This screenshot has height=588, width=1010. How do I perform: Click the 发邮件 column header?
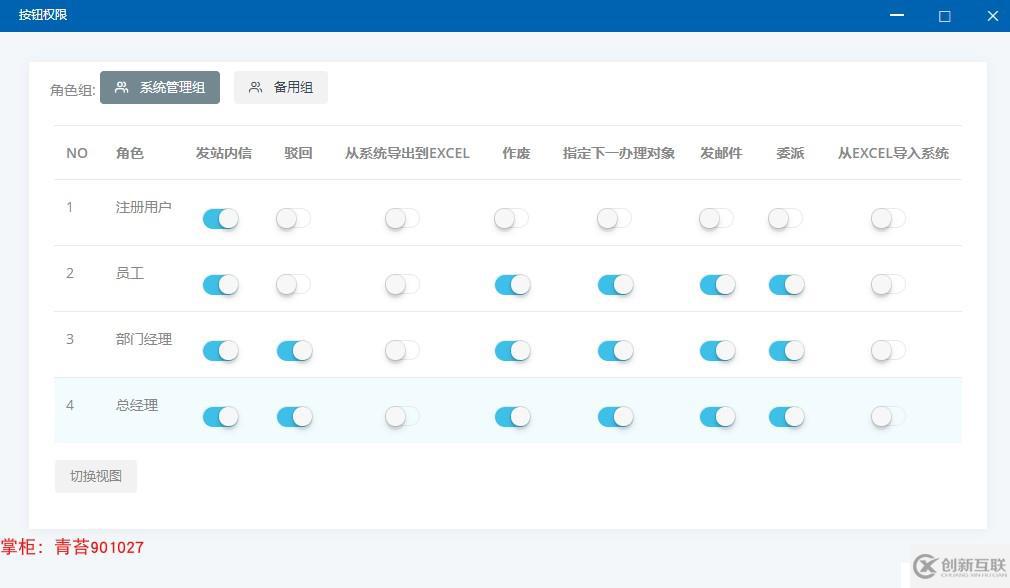pos(721,153)
